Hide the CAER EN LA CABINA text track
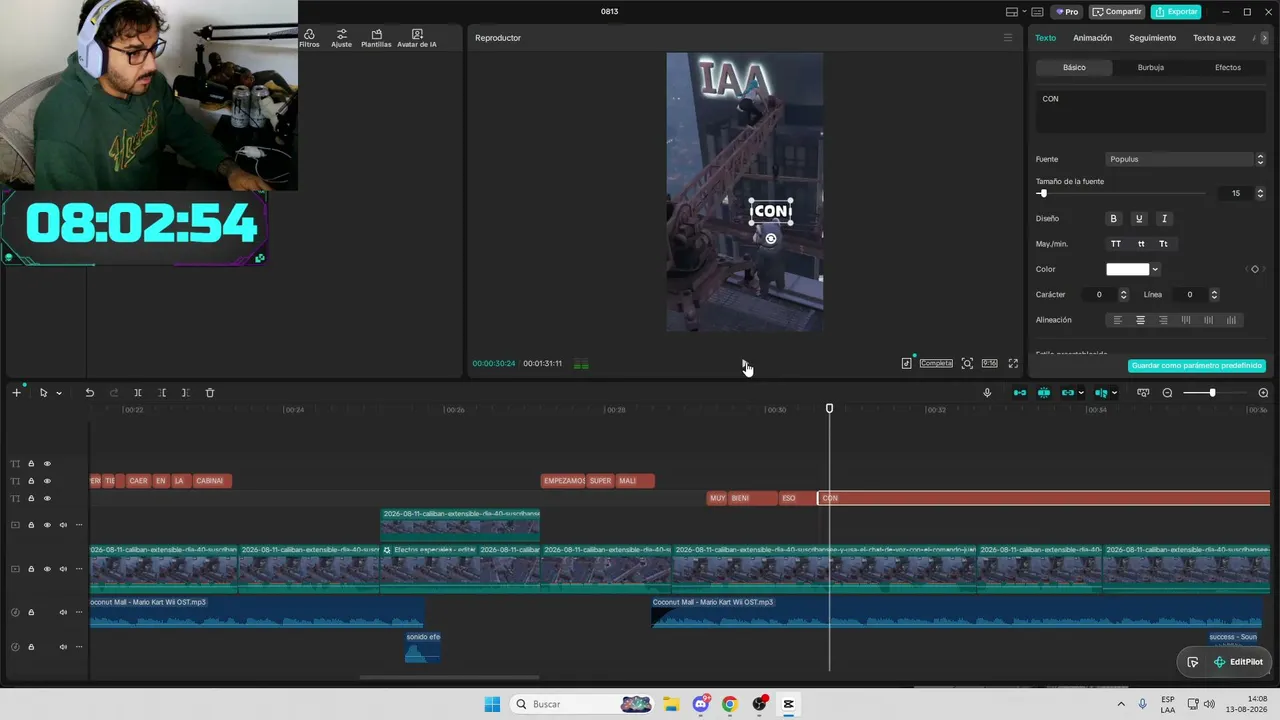Screen dimensions: 1280x720 pyautogui.click(x=47, y=481)
